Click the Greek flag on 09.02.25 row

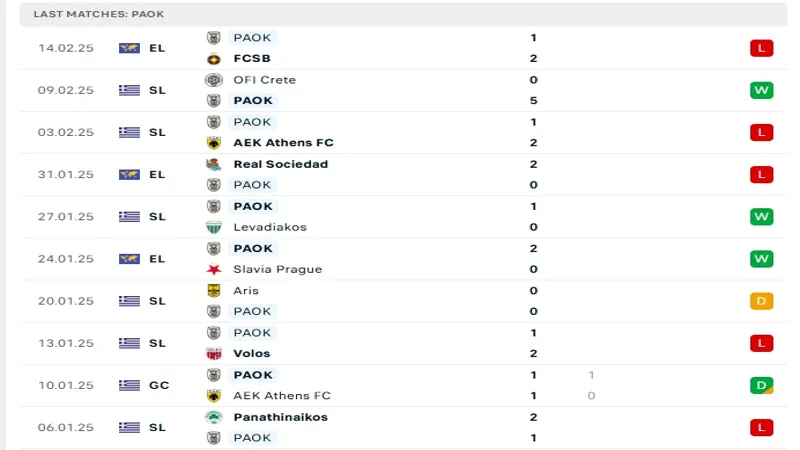coord(129,90)
